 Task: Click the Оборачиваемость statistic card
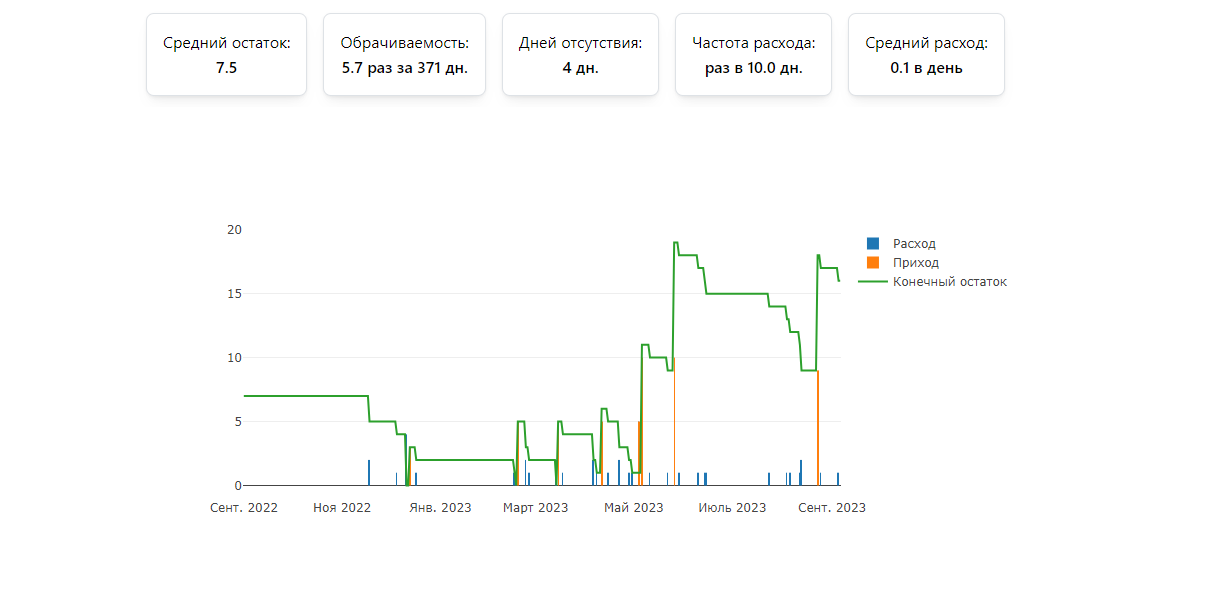[x=404, y=55]
